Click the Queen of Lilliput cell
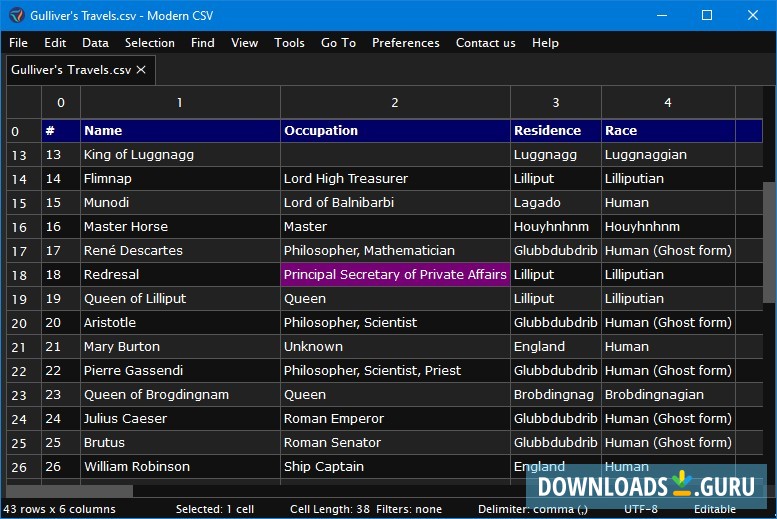The image size is (777, 519). pos(180,298)
